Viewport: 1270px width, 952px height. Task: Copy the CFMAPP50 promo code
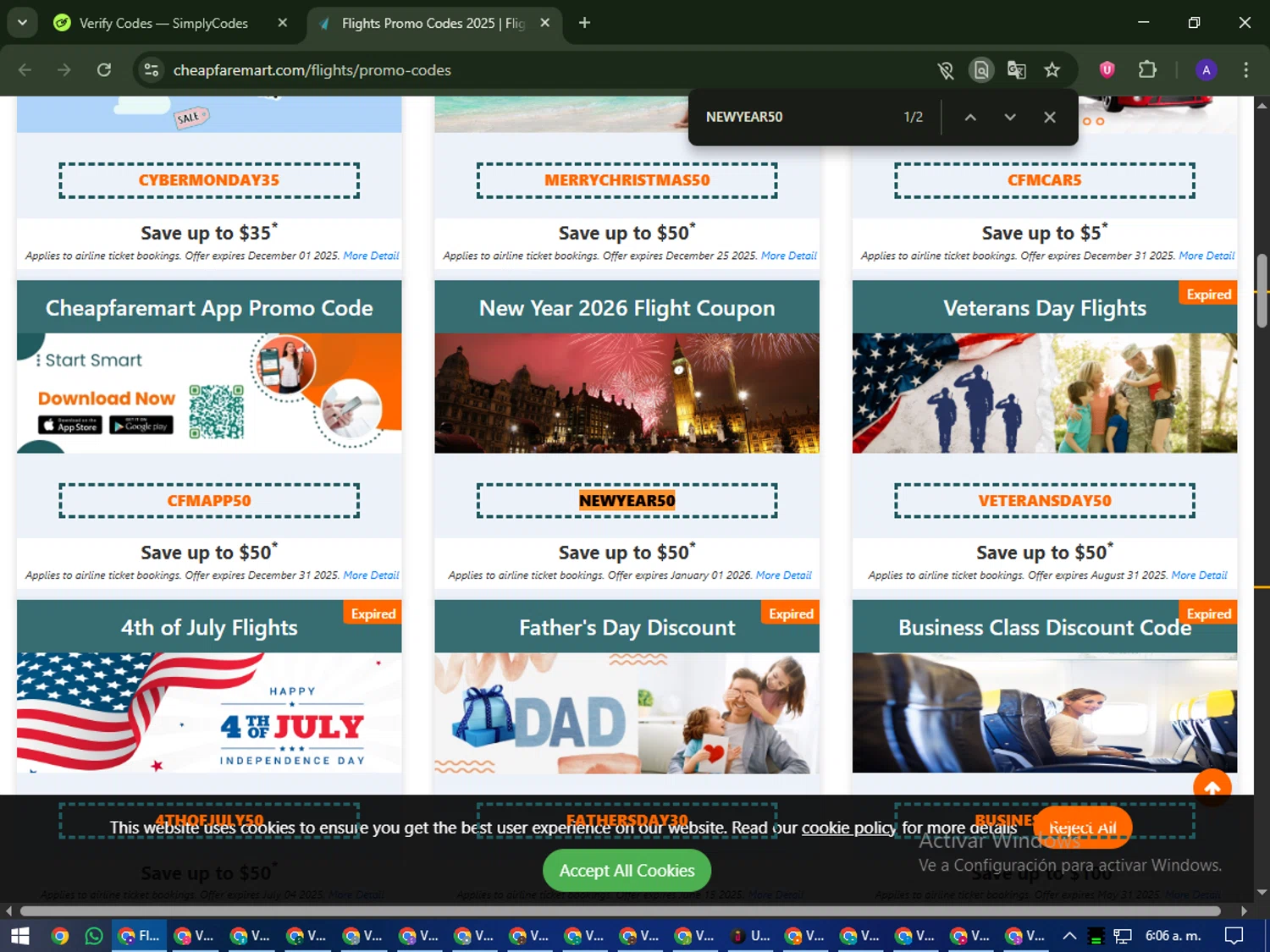tap(209, 500)
